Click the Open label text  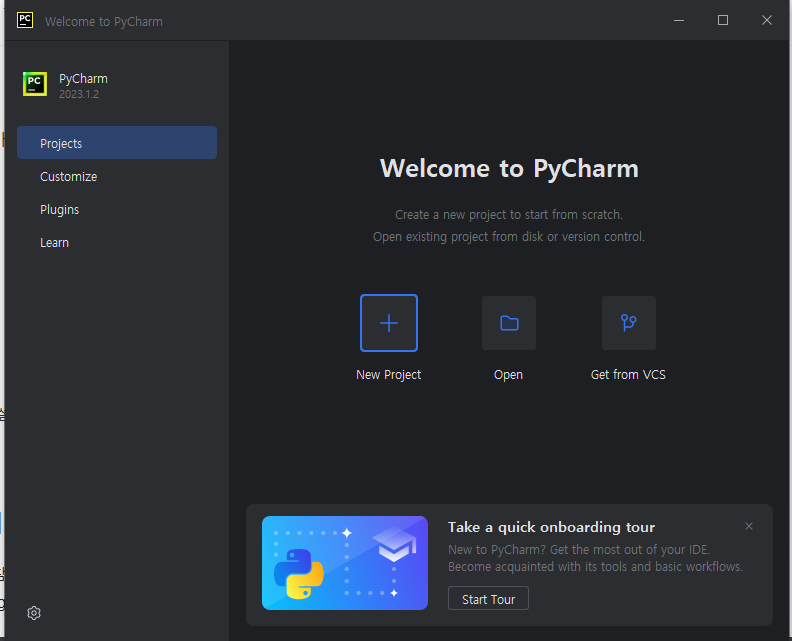tap(508, 375)
